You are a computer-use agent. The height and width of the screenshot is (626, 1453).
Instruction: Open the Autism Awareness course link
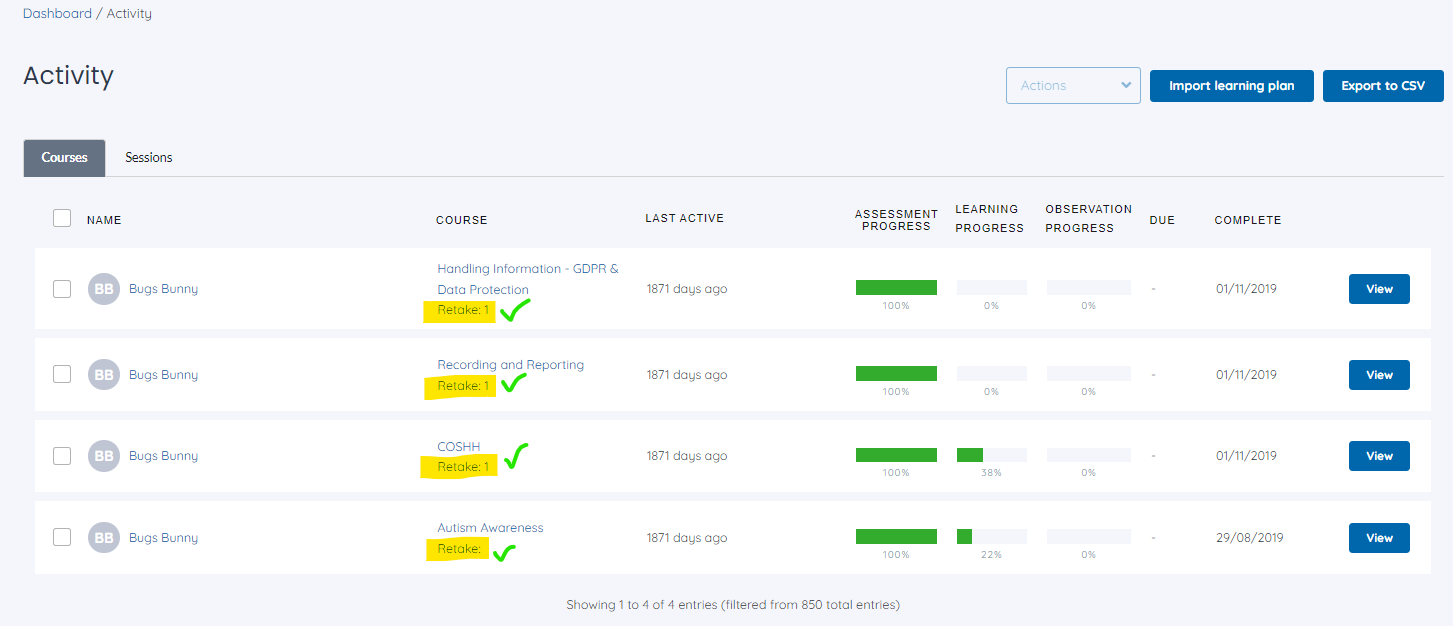pos(490,528)
